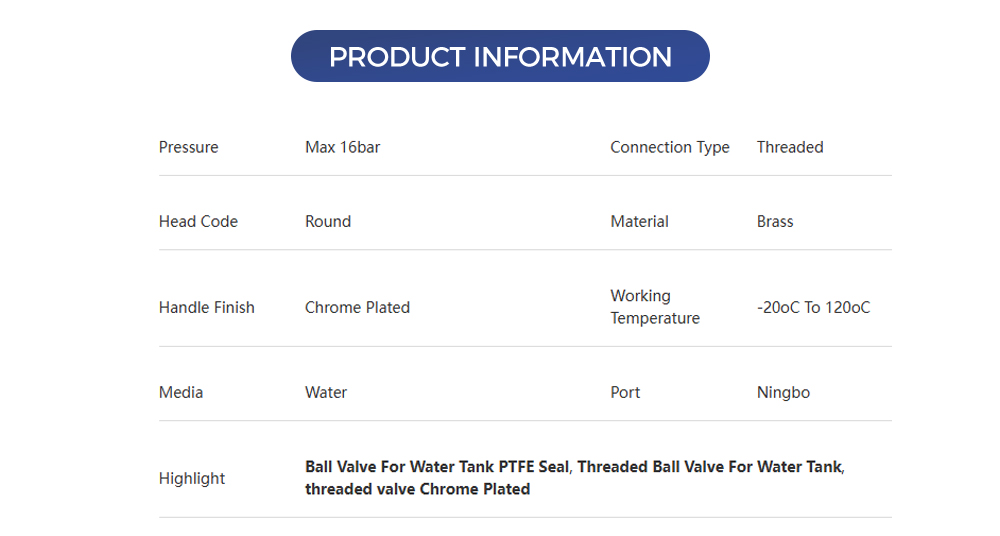Viewport: 1000px width, 536px height.
Task: Click the Handle Finish label
Action: (206, 307)
